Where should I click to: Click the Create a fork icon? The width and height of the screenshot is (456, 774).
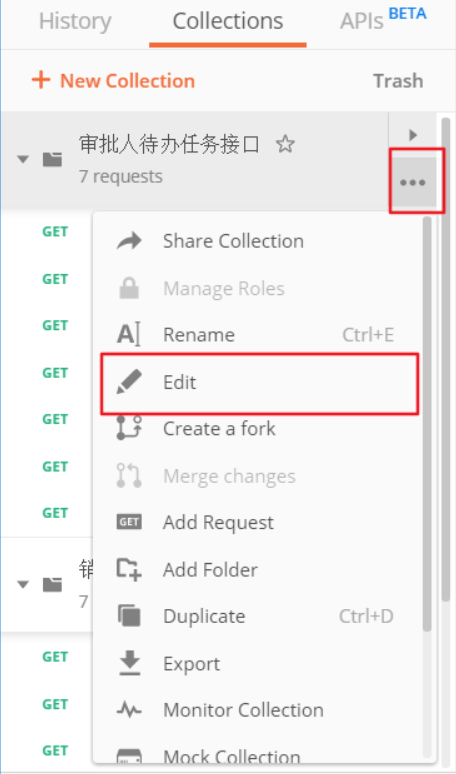pyautogui.click(x=129, y=428)
